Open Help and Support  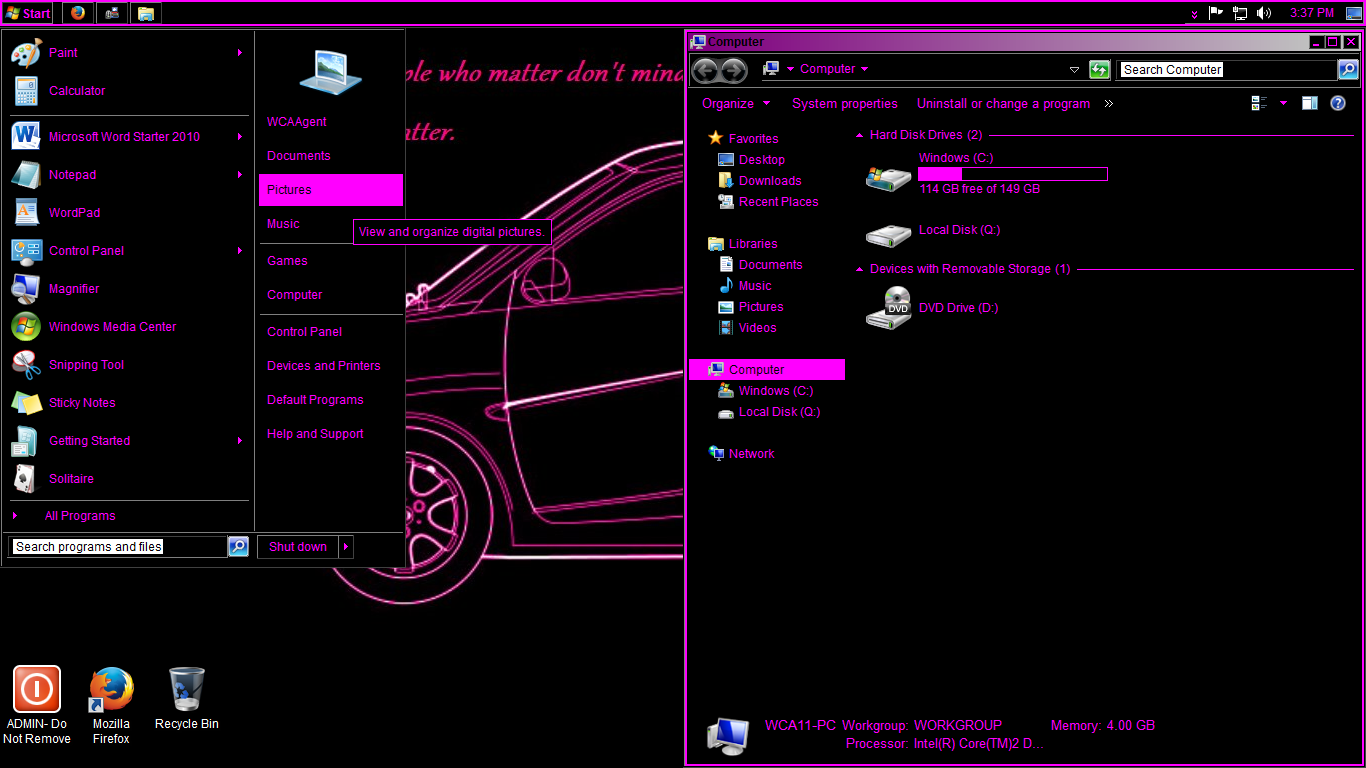[330, 434]
